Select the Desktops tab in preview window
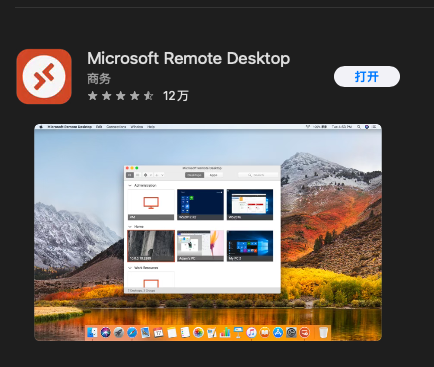This screenshot has height=367, width=434. [x=194, y=175]
